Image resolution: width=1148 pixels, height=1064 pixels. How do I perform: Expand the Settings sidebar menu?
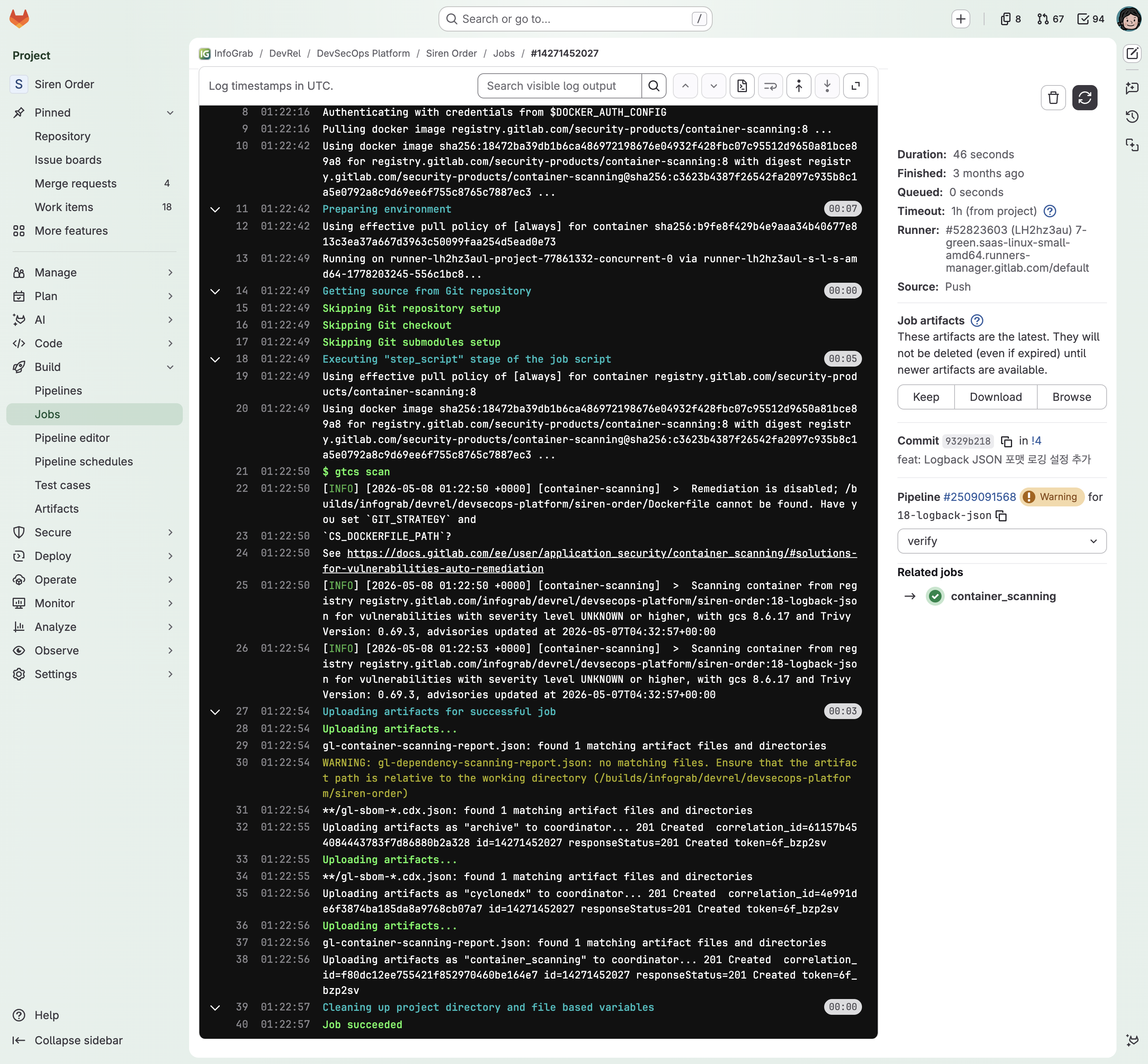tap(95, 674)
